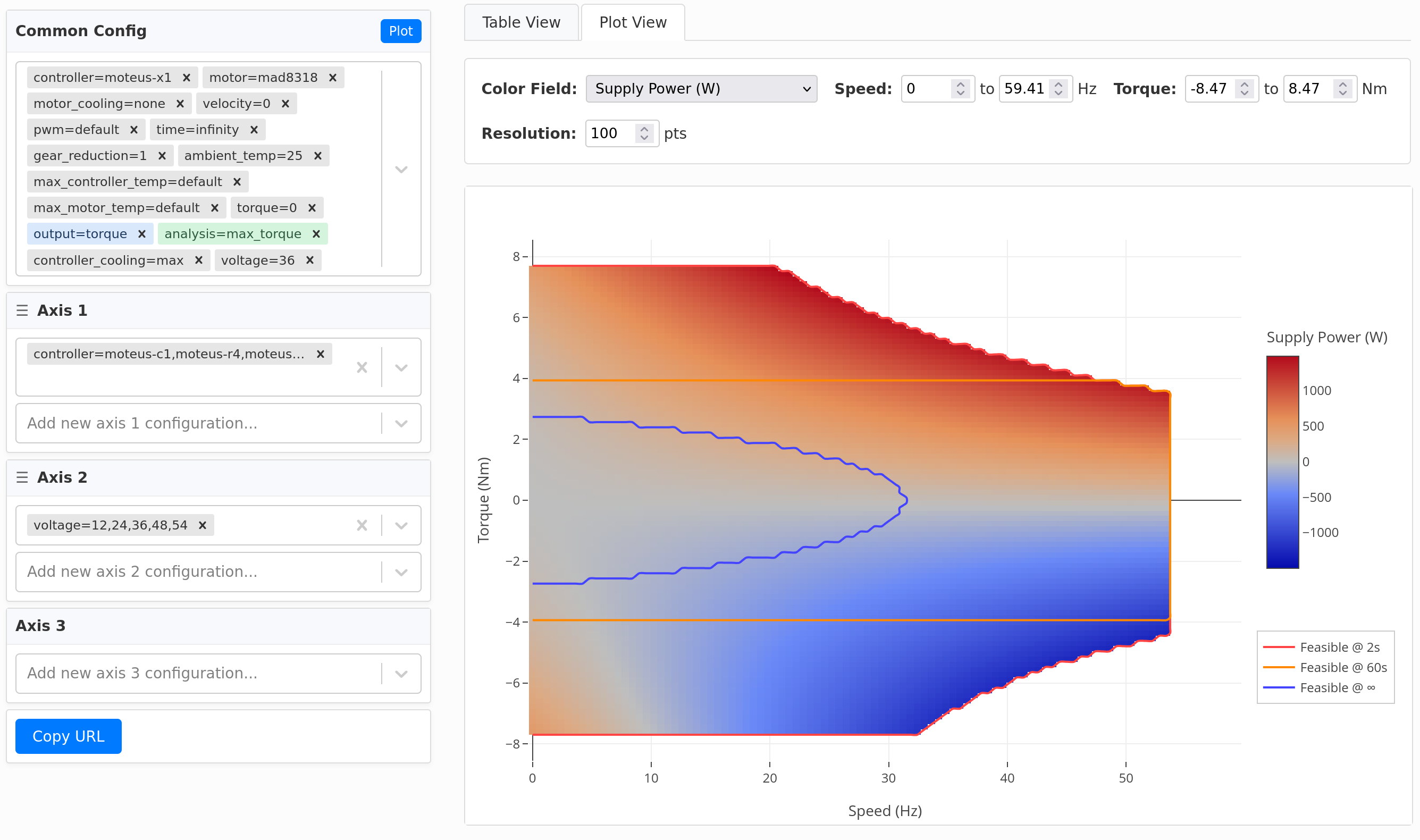Click the Axis 2 drag handle icon
The image size is (1420, 840).
22,477
